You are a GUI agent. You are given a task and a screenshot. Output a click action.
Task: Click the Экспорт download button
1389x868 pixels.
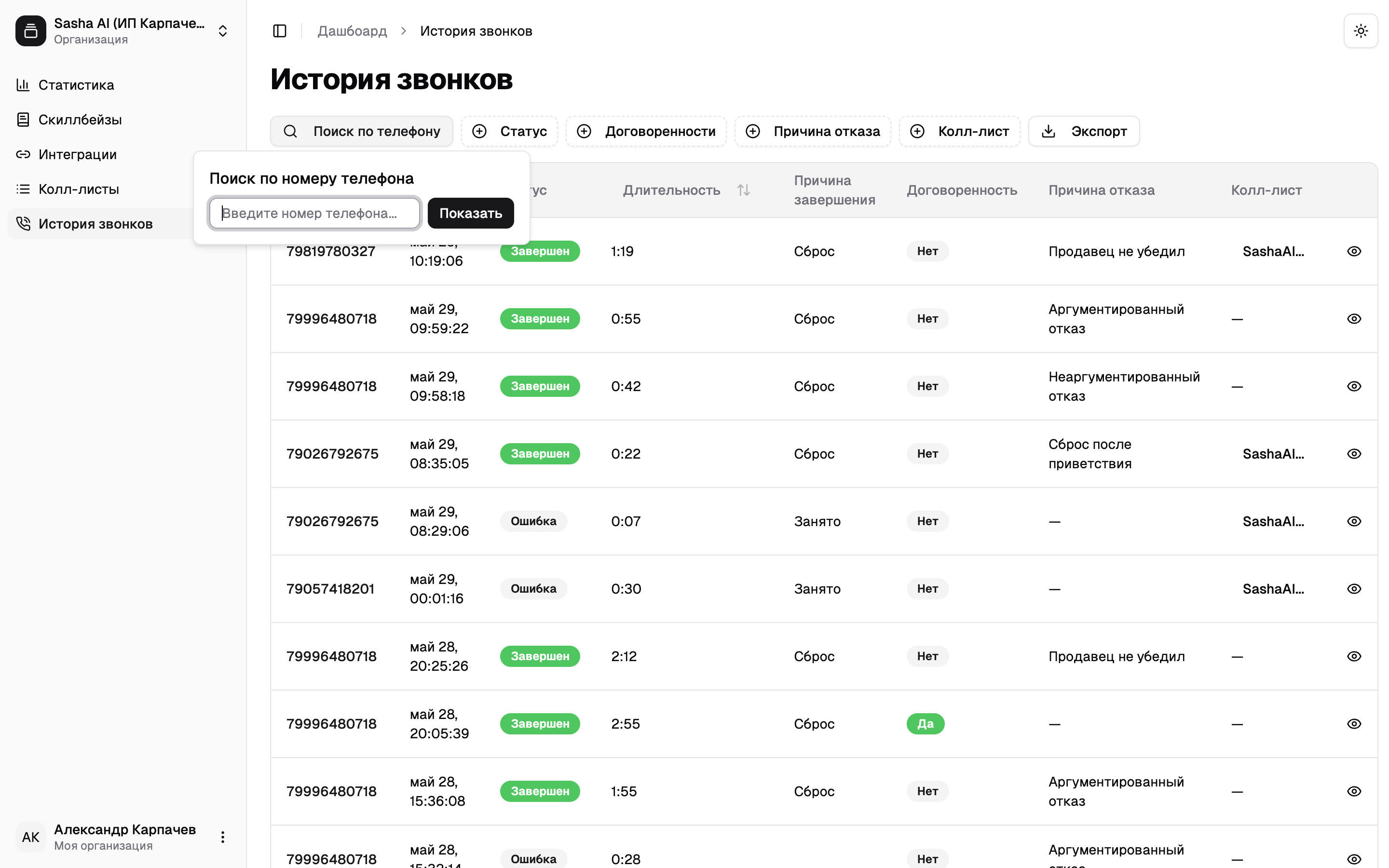click(1084, 132)
